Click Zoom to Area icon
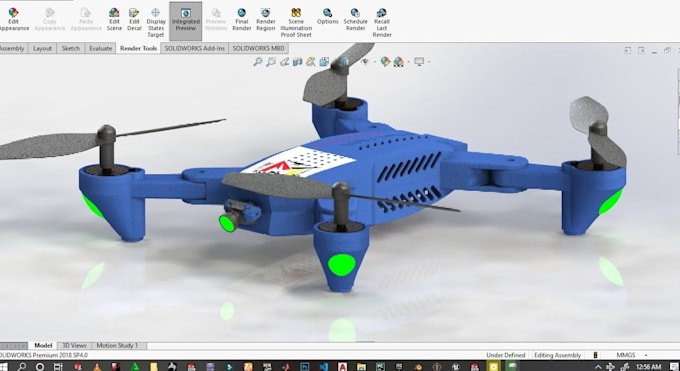Image resolution: width=680 pixels, height=371 pixels. point(271,62)
